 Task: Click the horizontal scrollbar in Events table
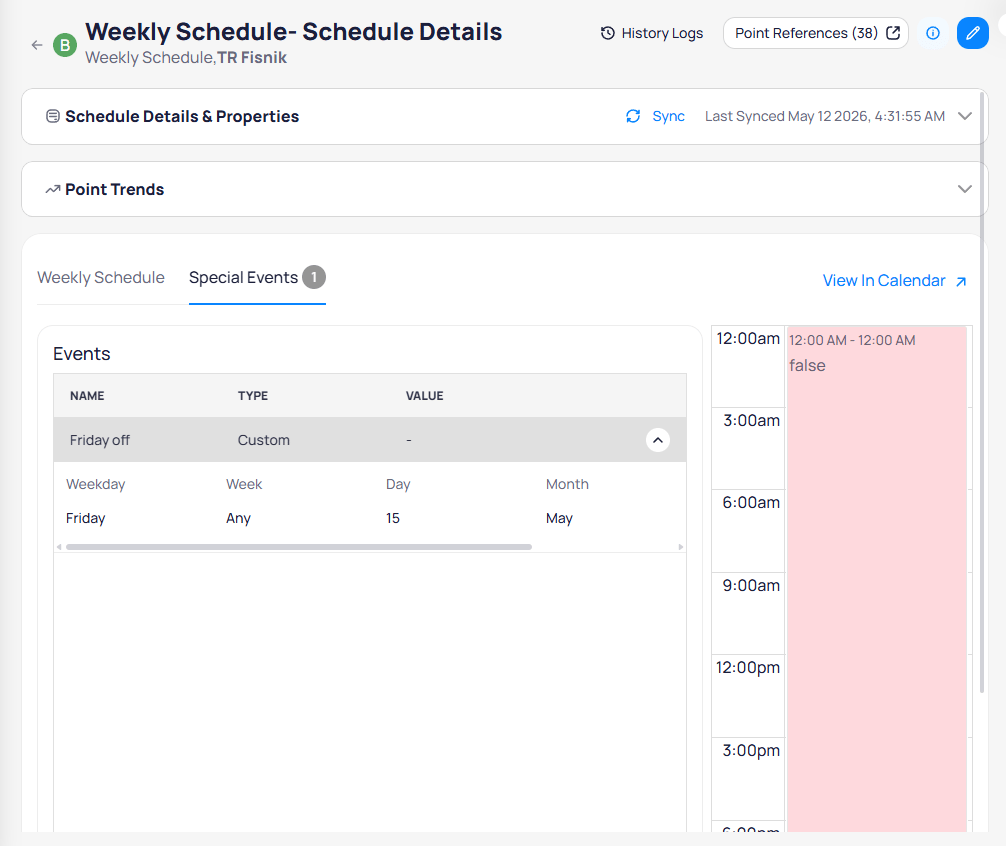298,547
